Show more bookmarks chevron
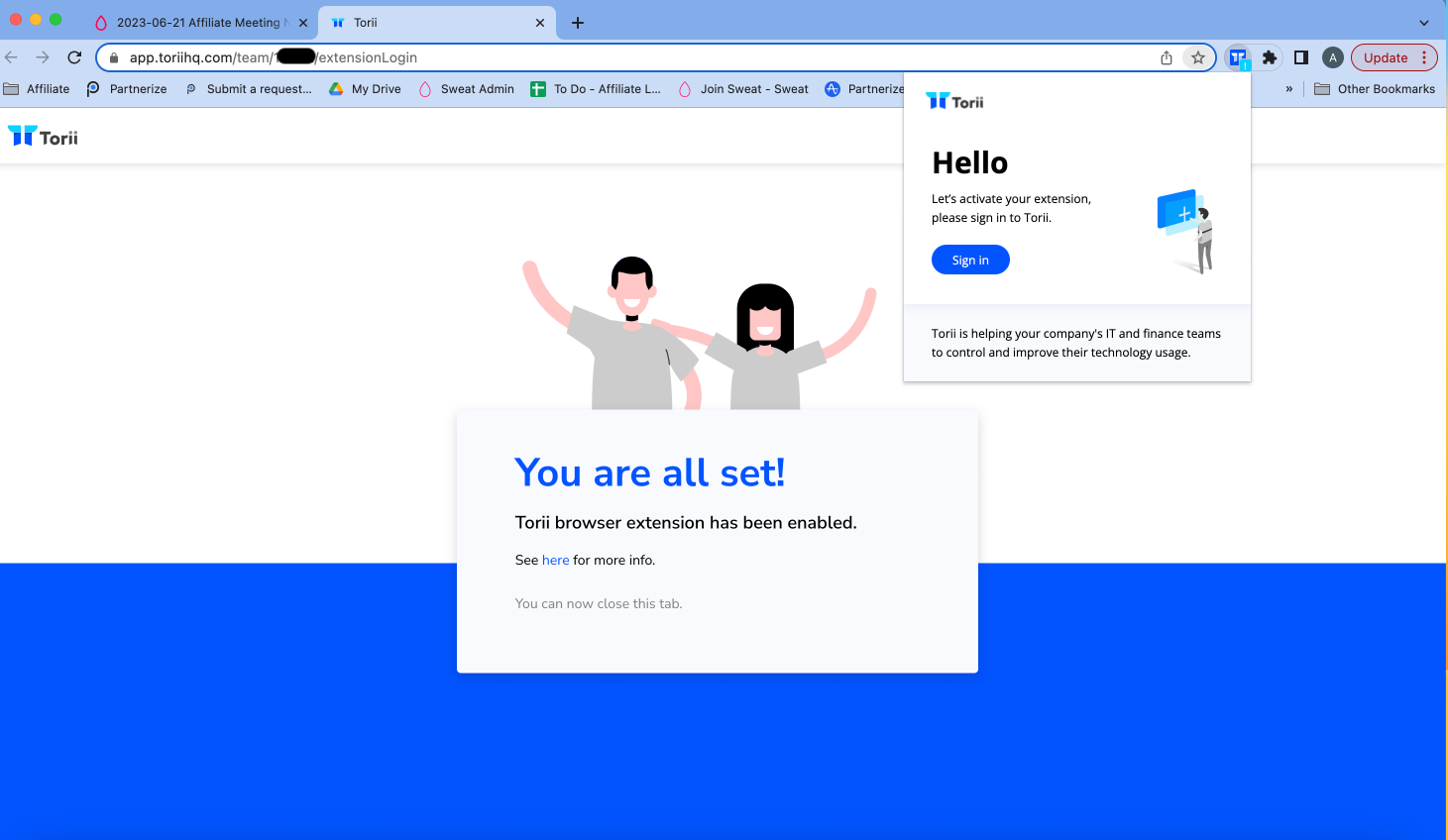1448x840 pixels. [x=1288, y=89]
